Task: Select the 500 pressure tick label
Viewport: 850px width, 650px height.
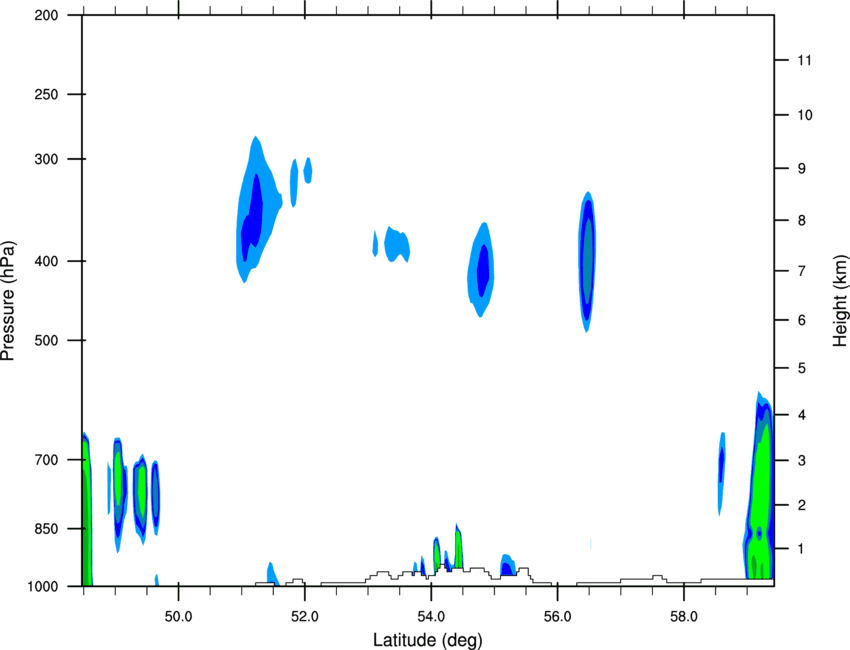Action: tap(47, 340)
